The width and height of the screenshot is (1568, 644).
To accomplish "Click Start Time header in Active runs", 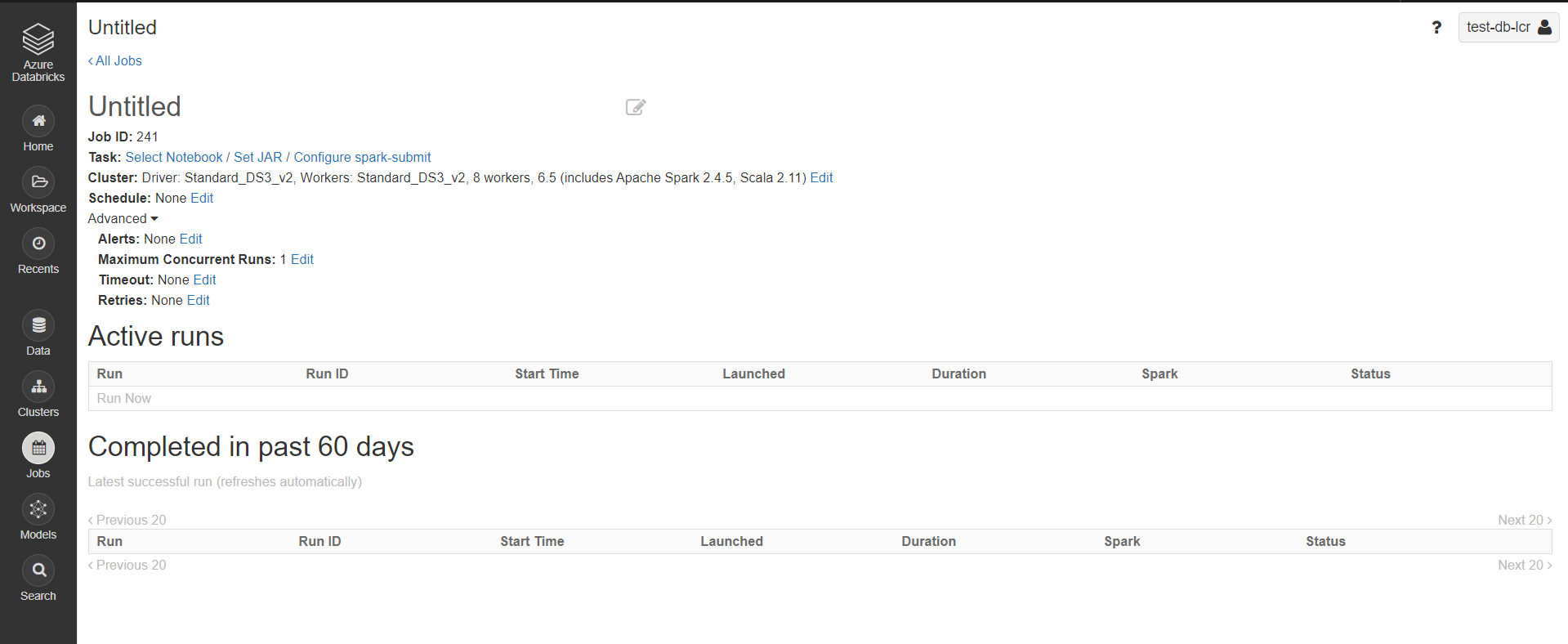I will pos(547,373).
